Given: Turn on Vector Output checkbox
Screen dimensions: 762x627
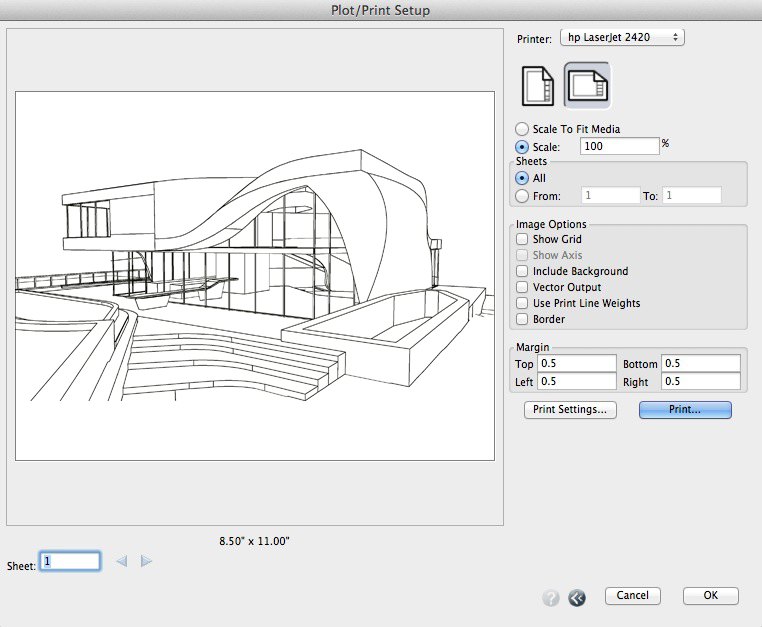Looking at the screenshot, I should pyautogui.click(x=522, y=287).
